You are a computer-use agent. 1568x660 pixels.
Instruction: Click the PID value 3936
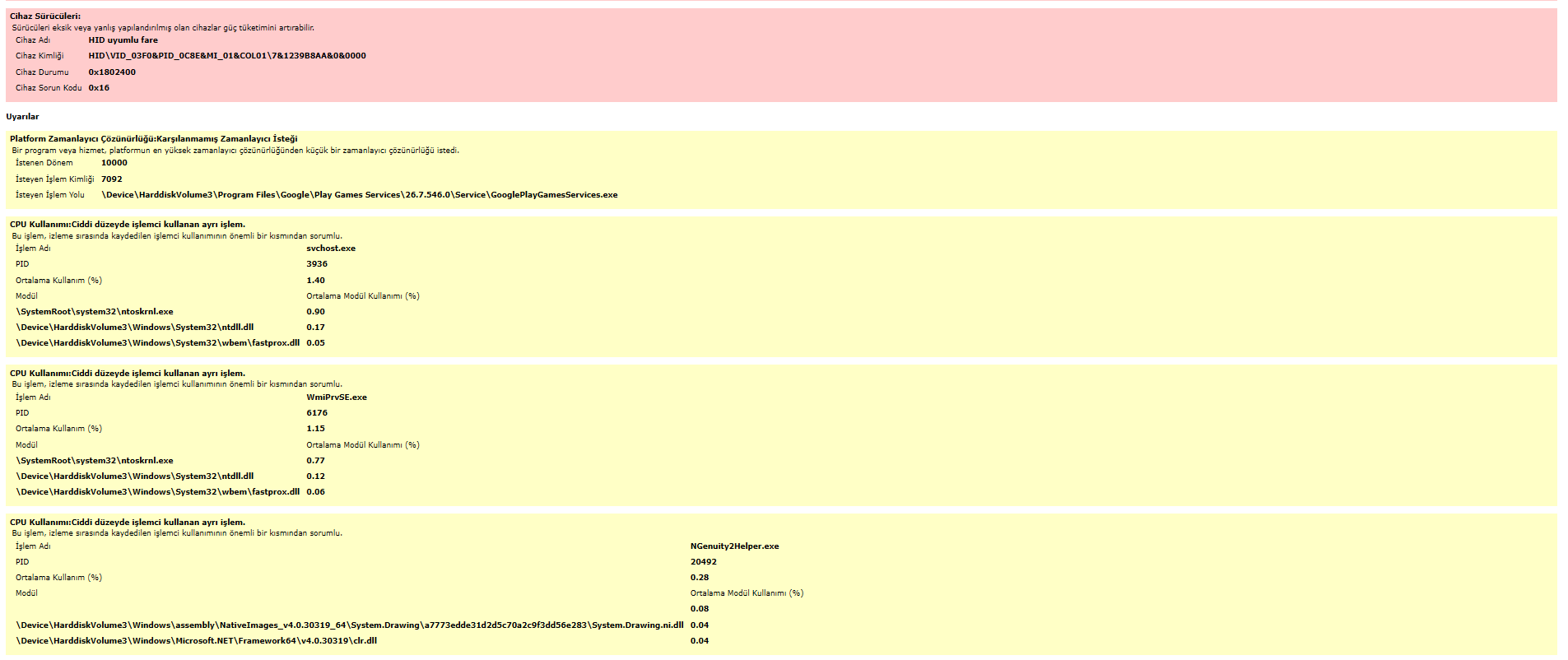(317, 264)
